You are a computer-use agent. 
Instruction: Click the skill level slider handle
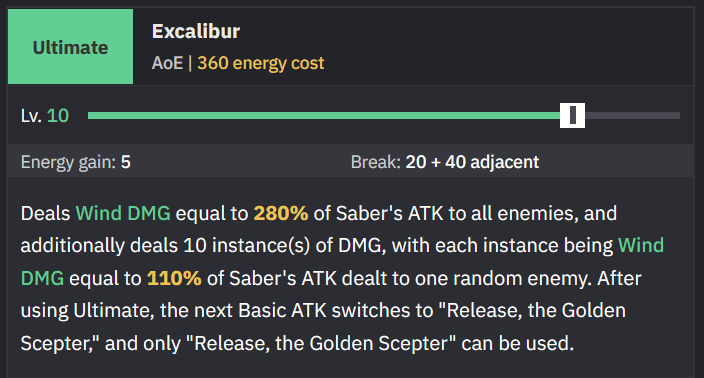click(x=572, y=115)
